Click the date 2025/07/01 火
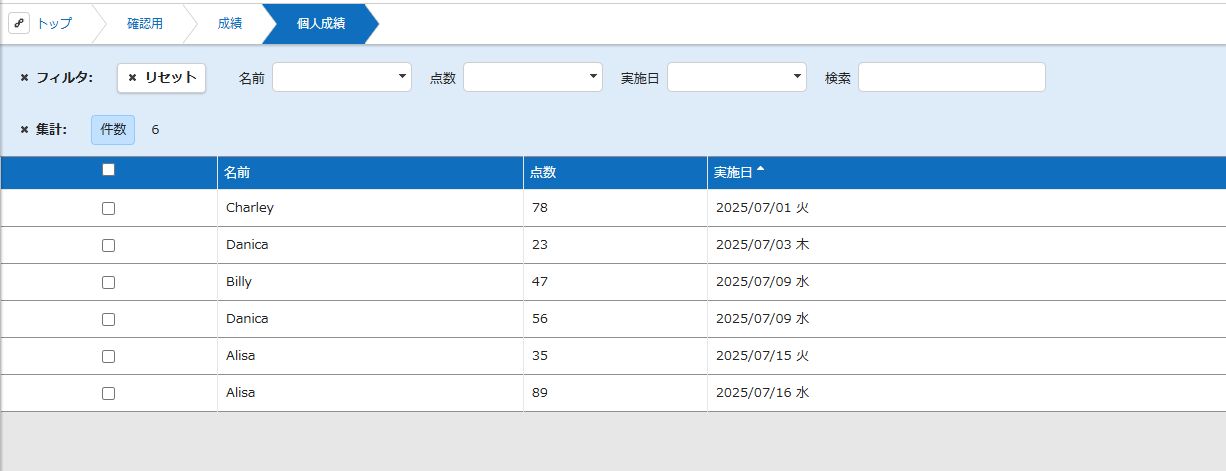Viewport: 1226px width, 471px height. point(762,208)
